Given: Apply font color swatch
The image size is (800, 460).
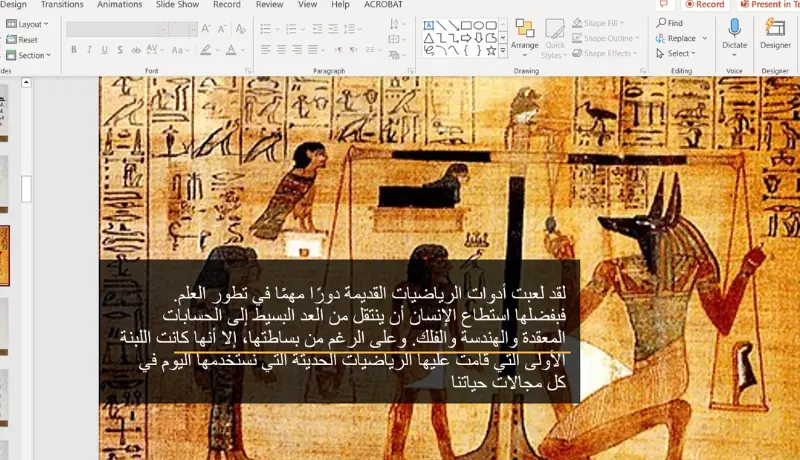Looking at the screenshot, I should tap(231, 50).
